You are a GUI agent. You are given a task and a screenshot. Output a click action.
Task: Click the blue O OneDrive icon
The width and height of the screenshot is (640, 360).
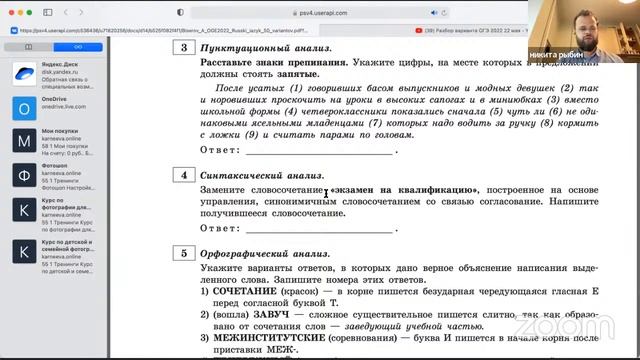(x=24, y=109)
